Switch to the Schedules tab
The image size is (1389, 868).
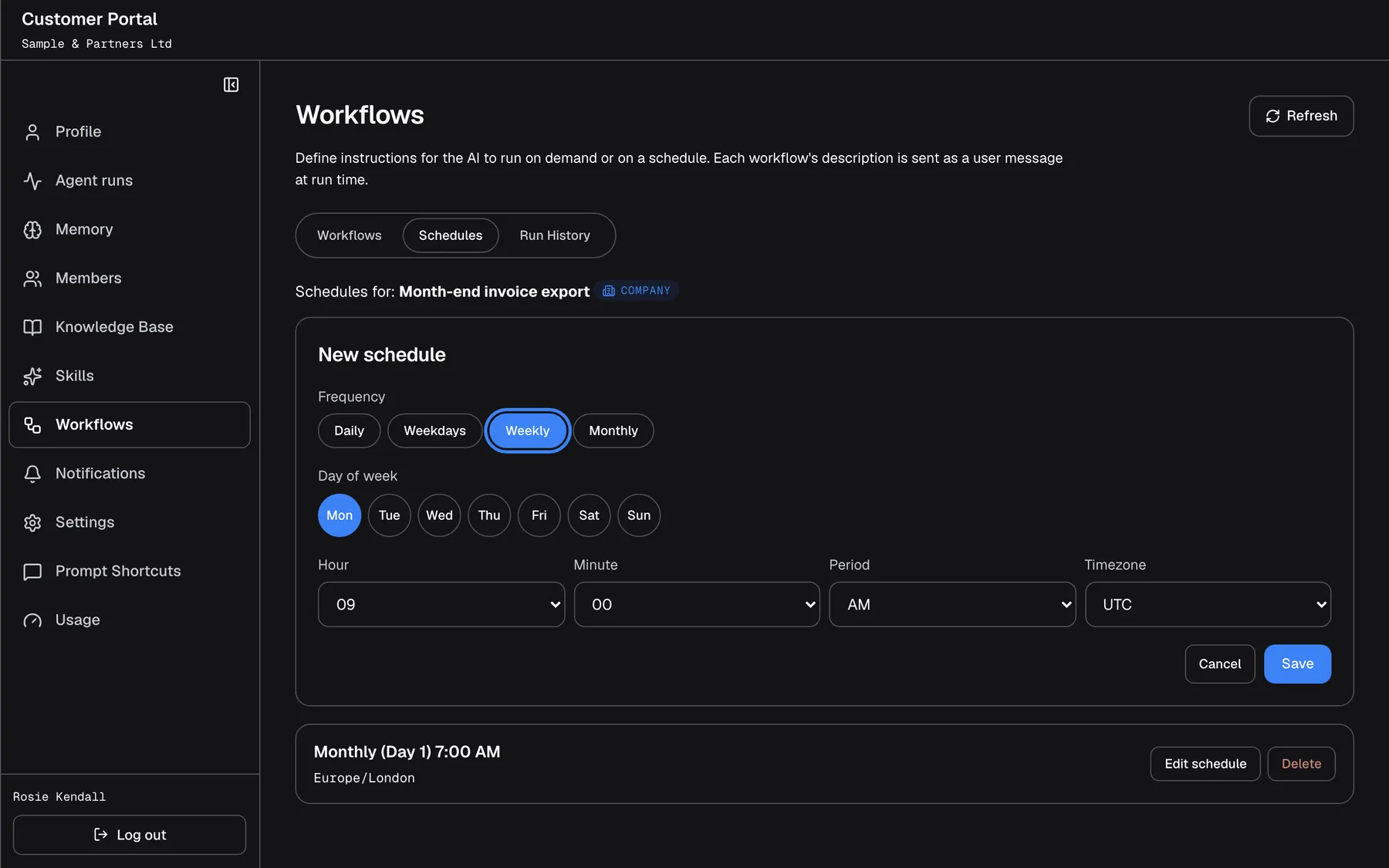point(451,235)
